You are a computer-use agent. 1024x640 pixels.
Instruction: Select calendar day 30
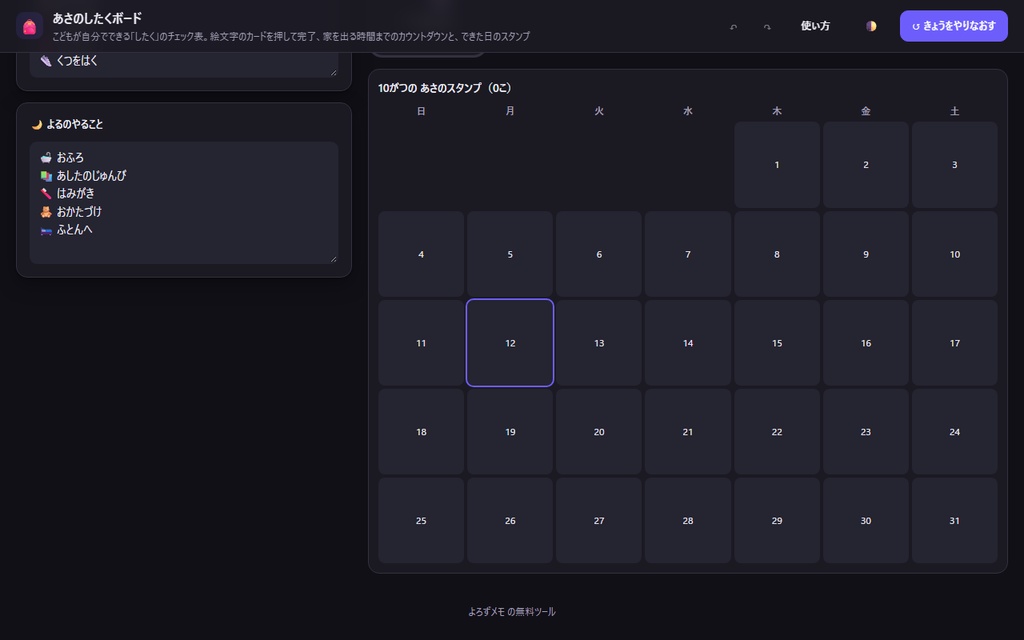point(865,520)
